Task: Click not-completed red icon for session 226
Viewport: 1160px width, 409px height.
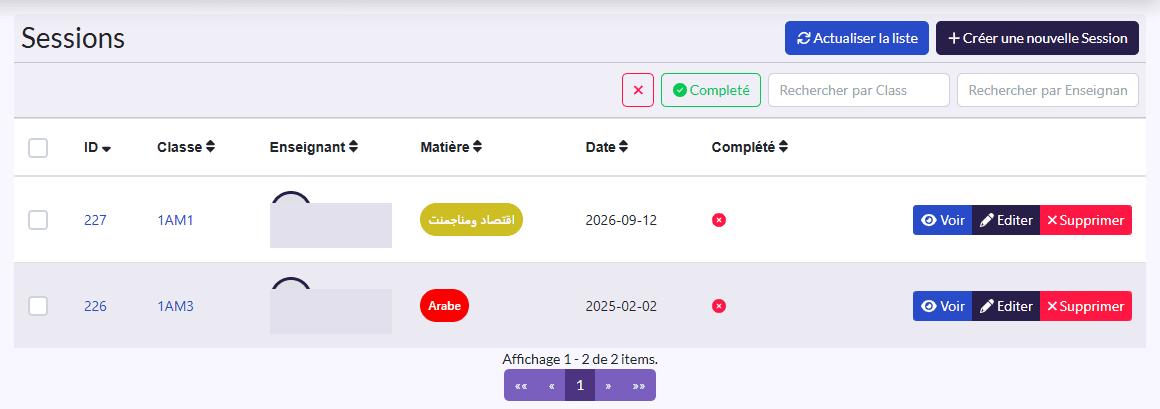Action: pos(719,305)
